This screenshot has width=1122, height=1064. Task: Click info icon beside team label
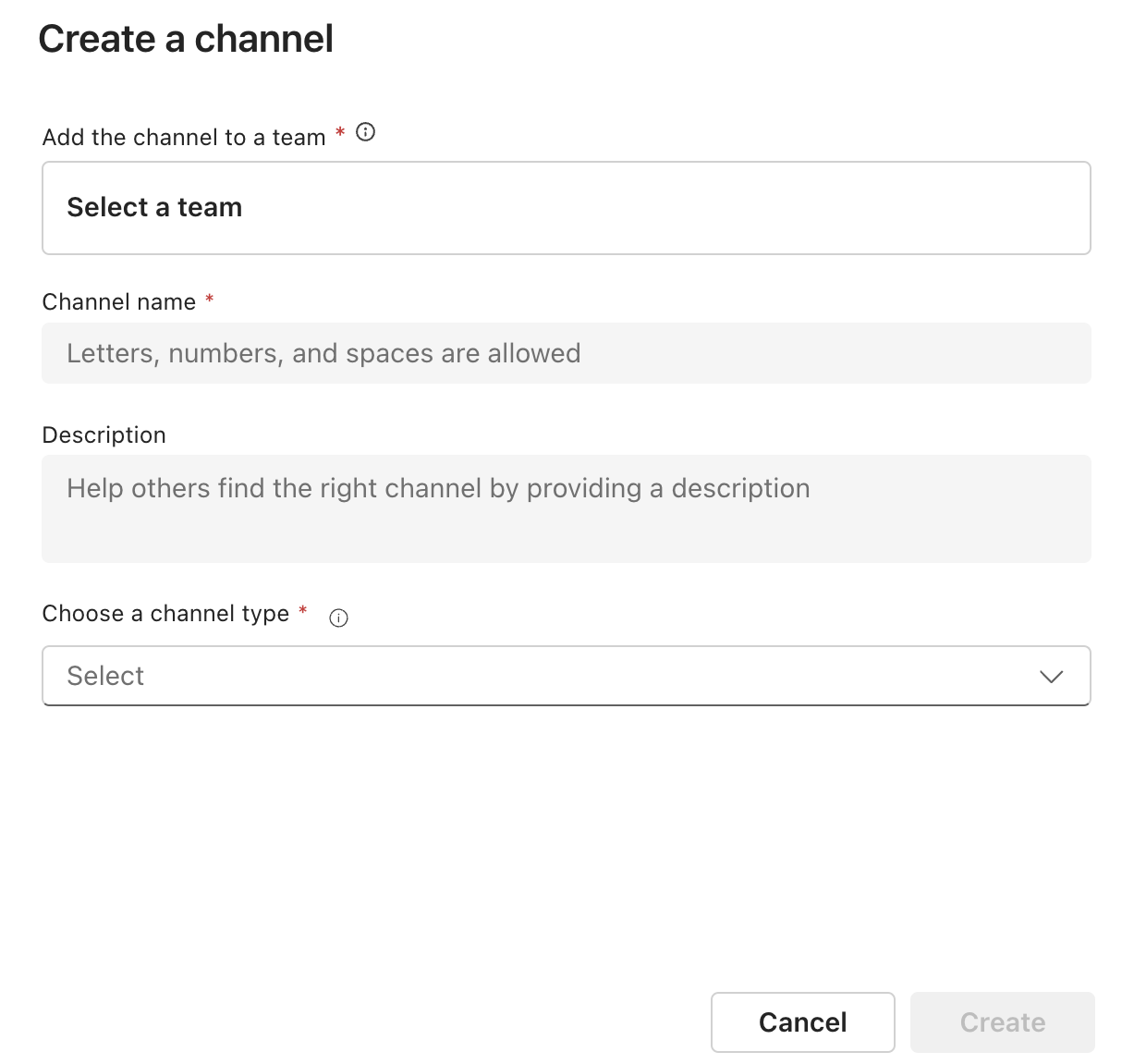(x=366, y=132)
